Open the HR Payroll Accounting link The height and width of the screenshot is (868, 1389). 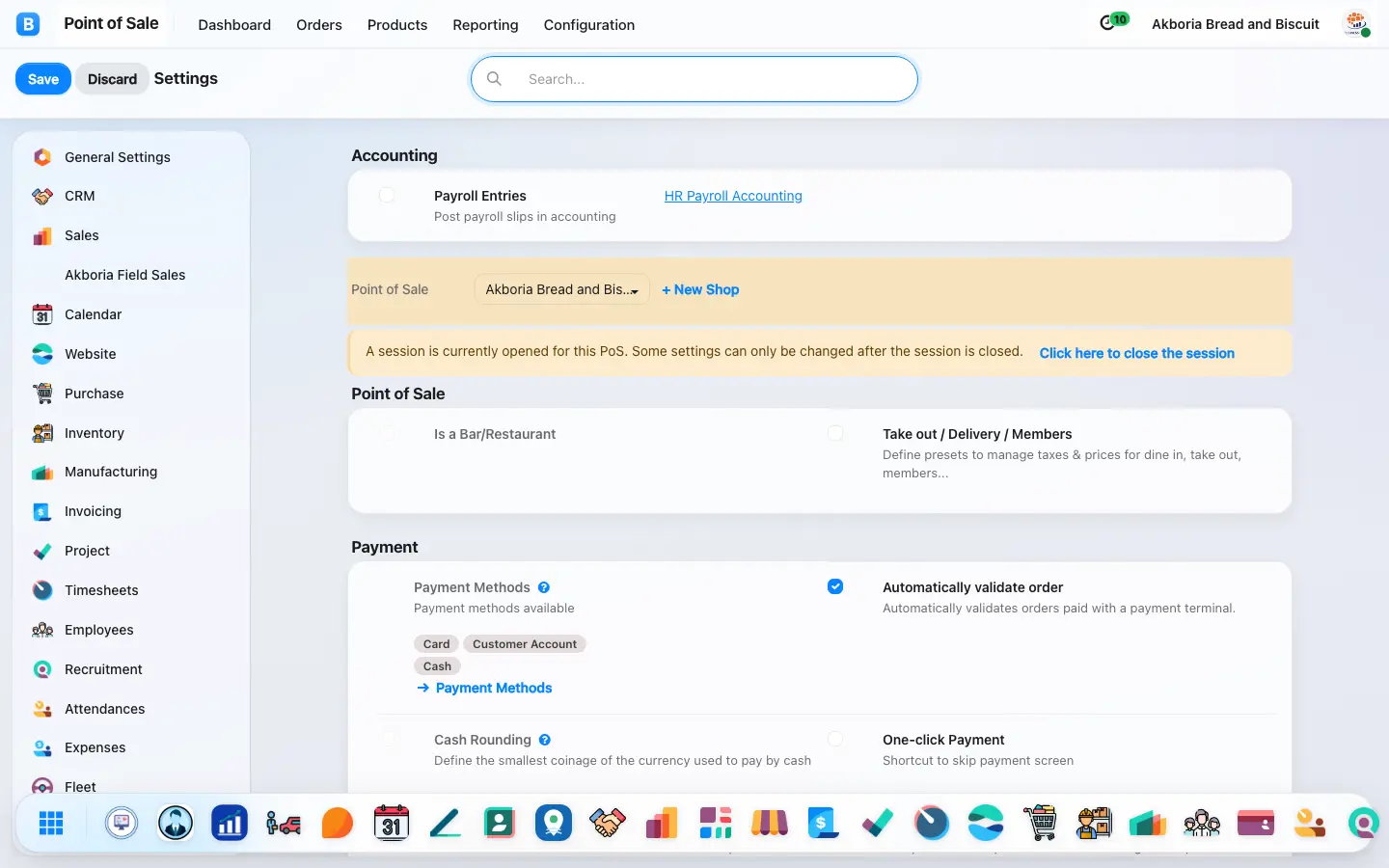tap(733, 196)
